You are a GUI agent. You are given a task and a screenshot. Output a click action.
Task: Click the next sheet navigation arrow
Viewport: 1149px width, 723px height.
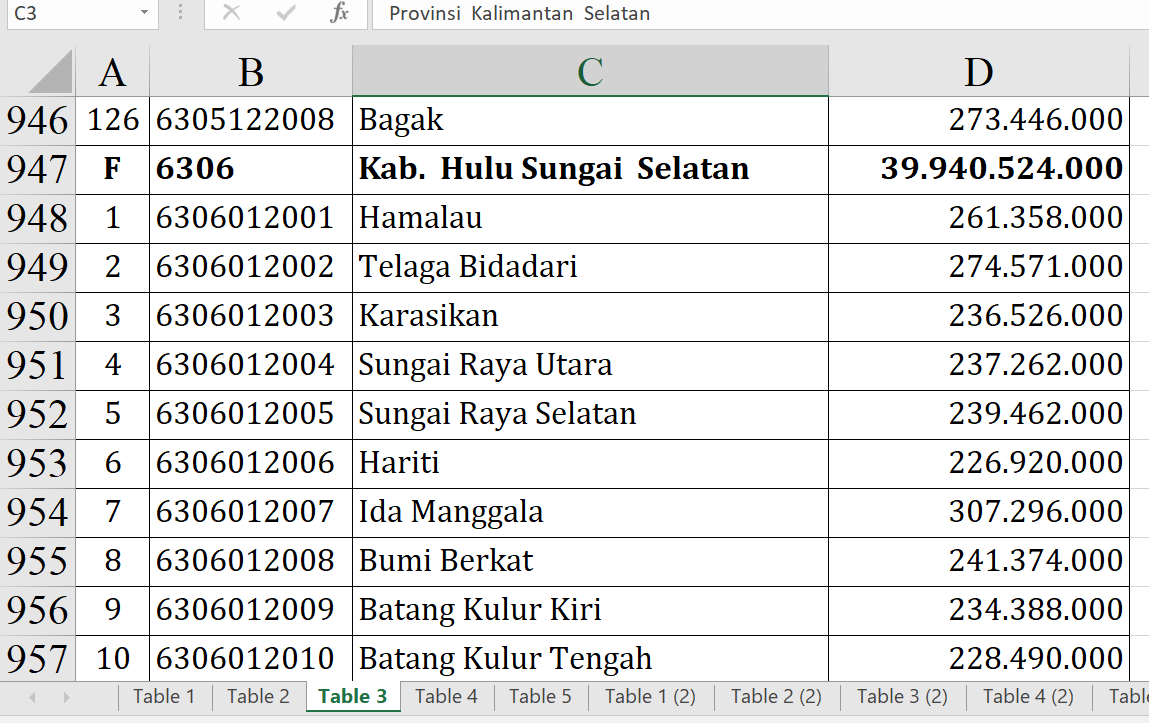(67, 697)
